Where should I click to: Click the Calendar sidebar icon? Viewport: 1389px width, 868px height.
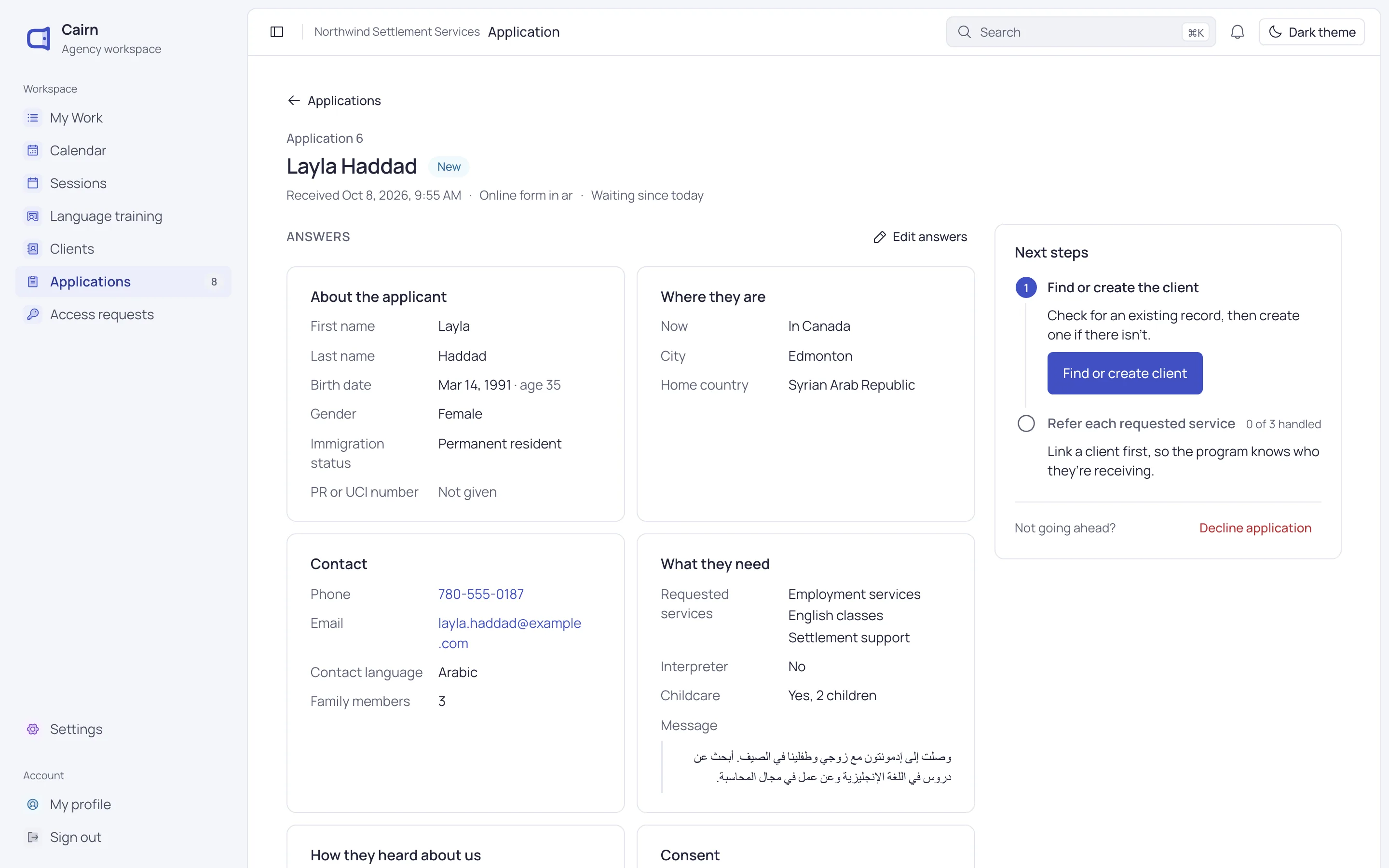33,150
